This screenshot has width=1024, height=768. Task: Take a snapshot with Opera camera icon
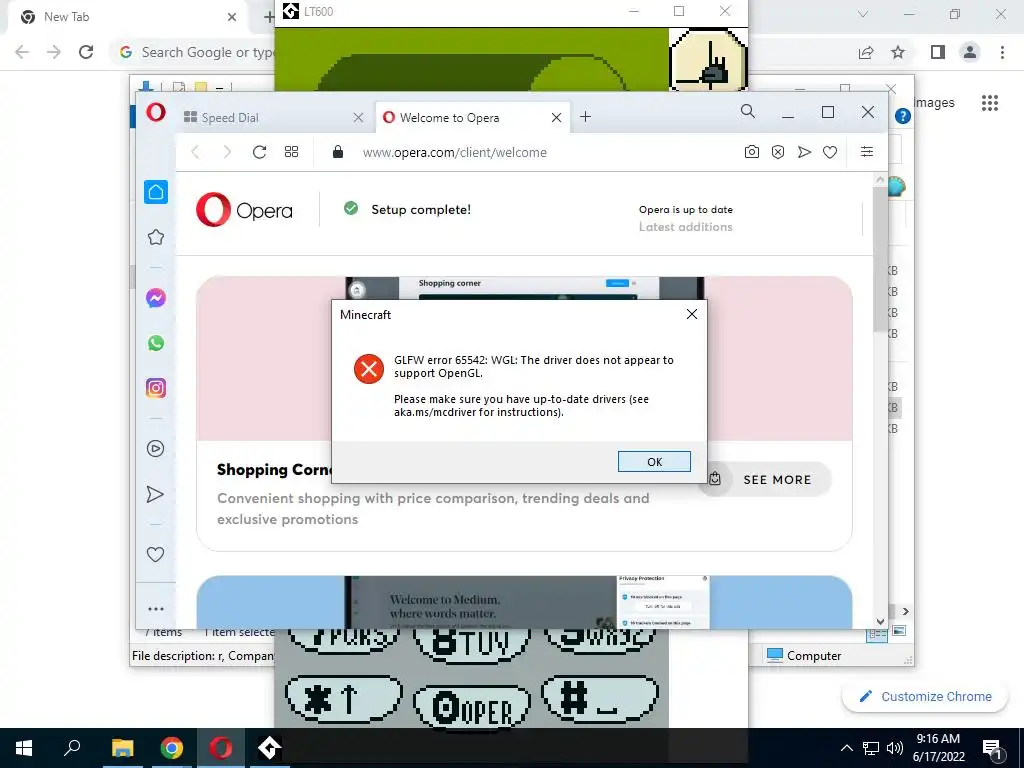coord(752,152)
